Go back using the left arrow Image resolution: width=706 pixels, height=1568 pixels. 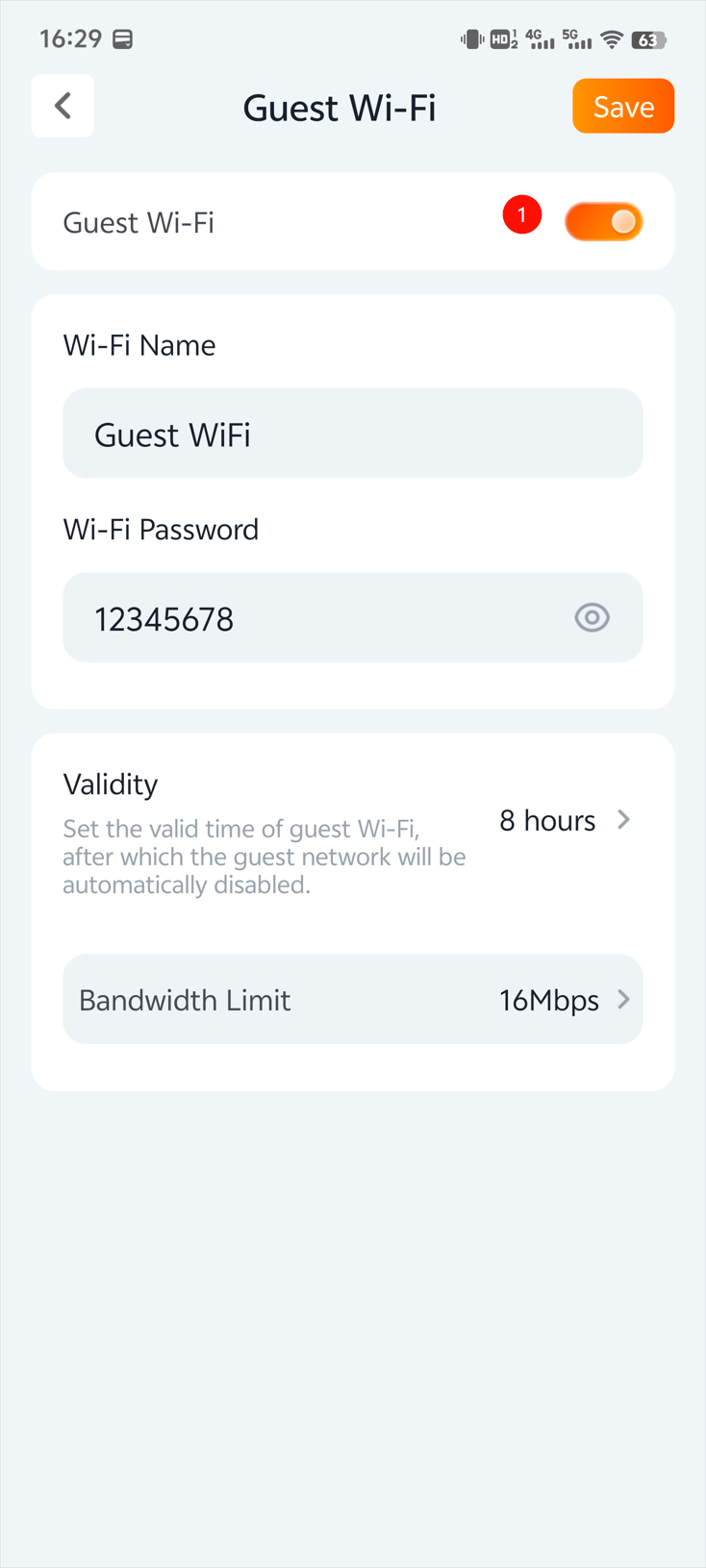point(63,106)
